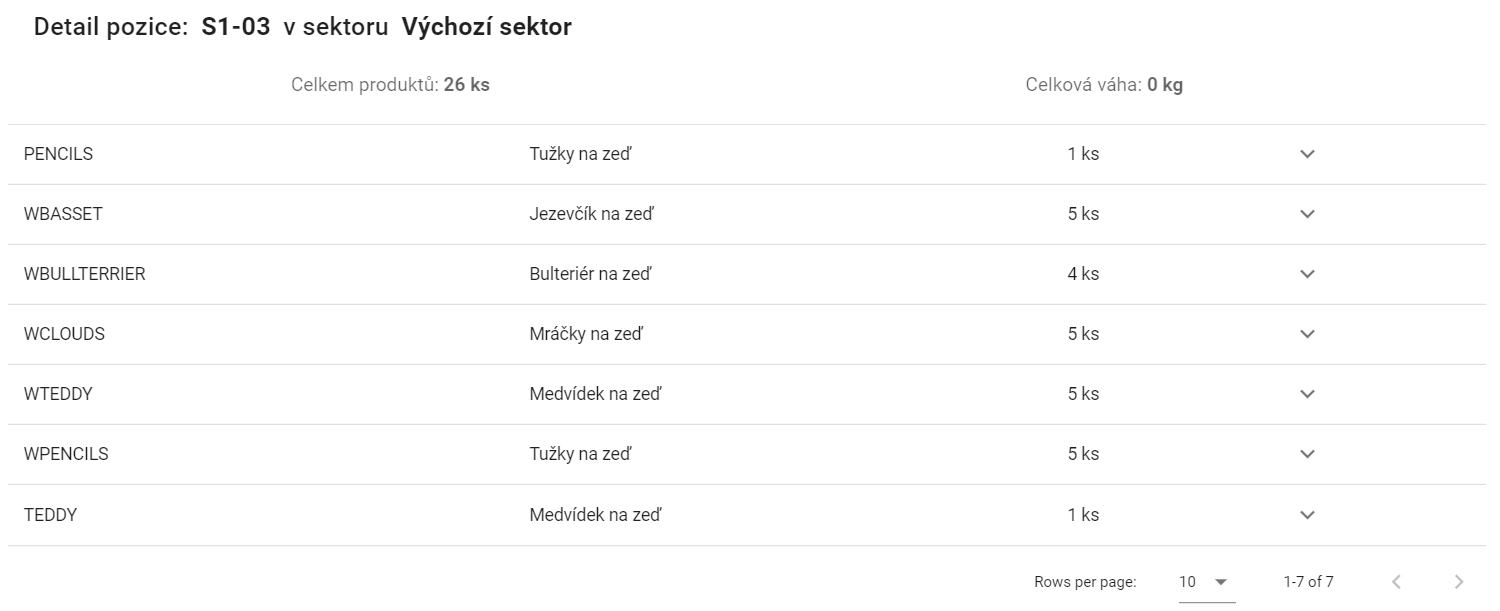Expand the WTEDDY row chevron
1500x611 pixels.
[x=1306, y=394]
